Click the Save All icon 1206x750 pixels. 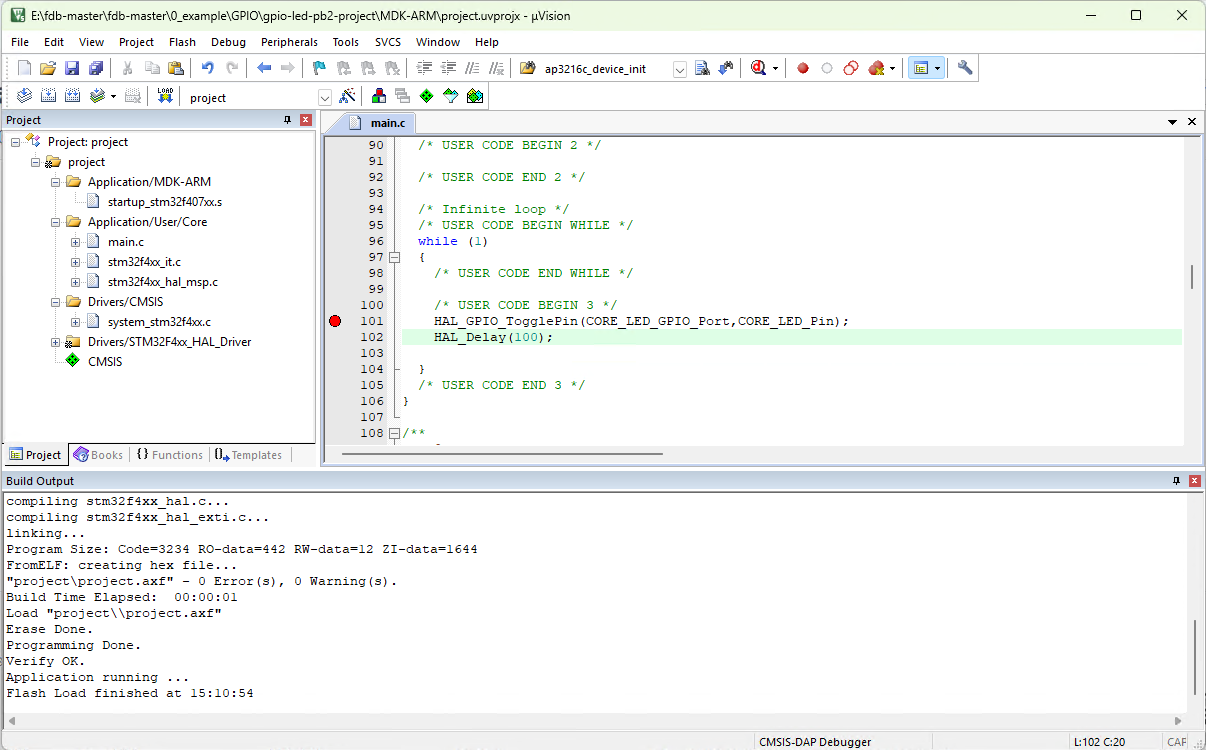95,68
